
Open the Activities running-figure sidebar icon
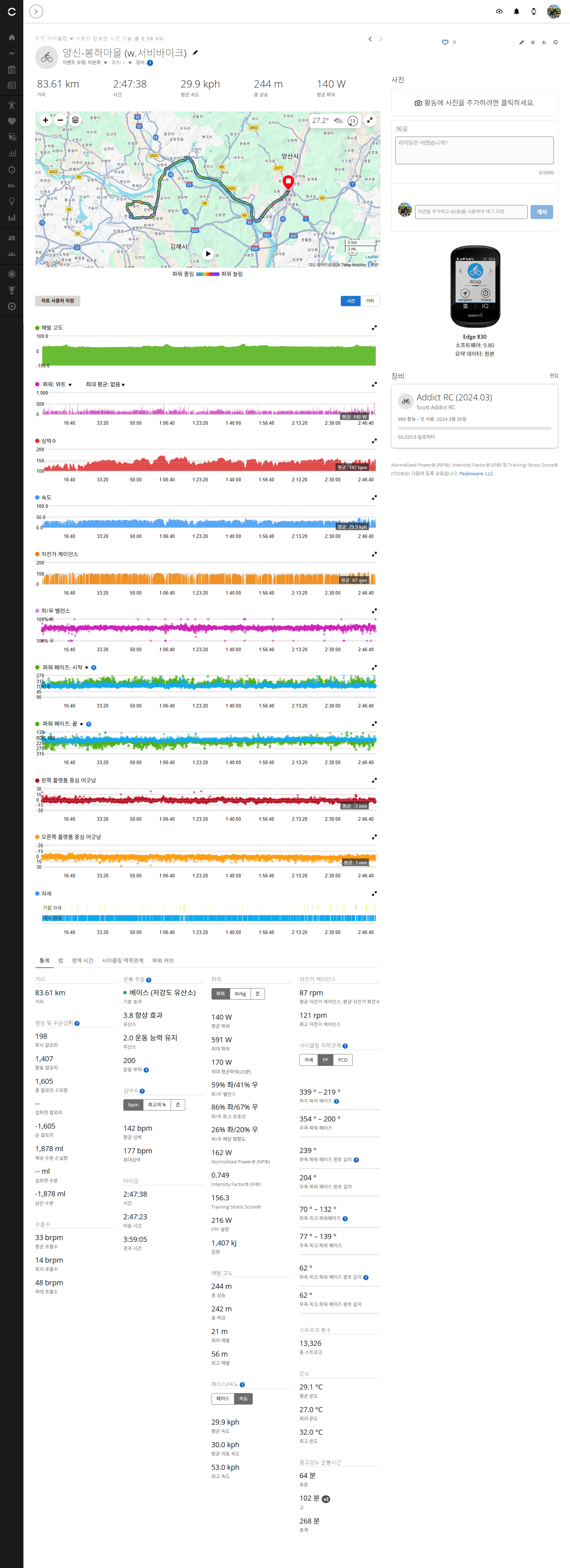[x=11, y=105]
